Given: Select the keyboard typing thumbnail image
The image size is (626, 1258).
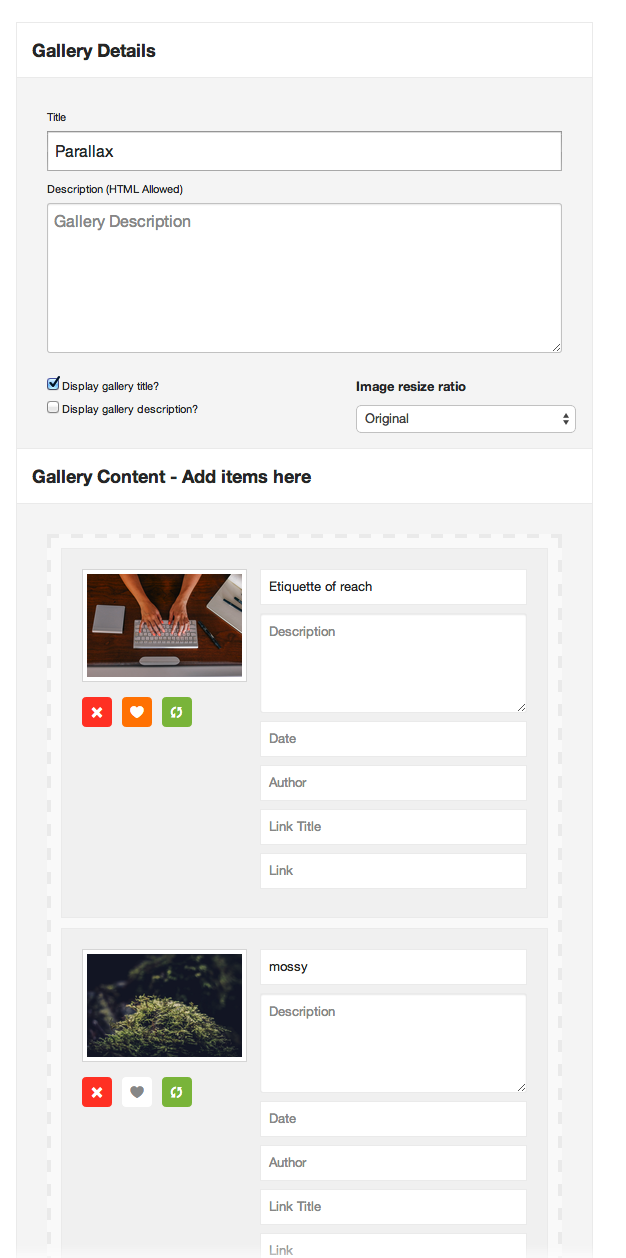Looking at the screenshot, I should [164, 626].
